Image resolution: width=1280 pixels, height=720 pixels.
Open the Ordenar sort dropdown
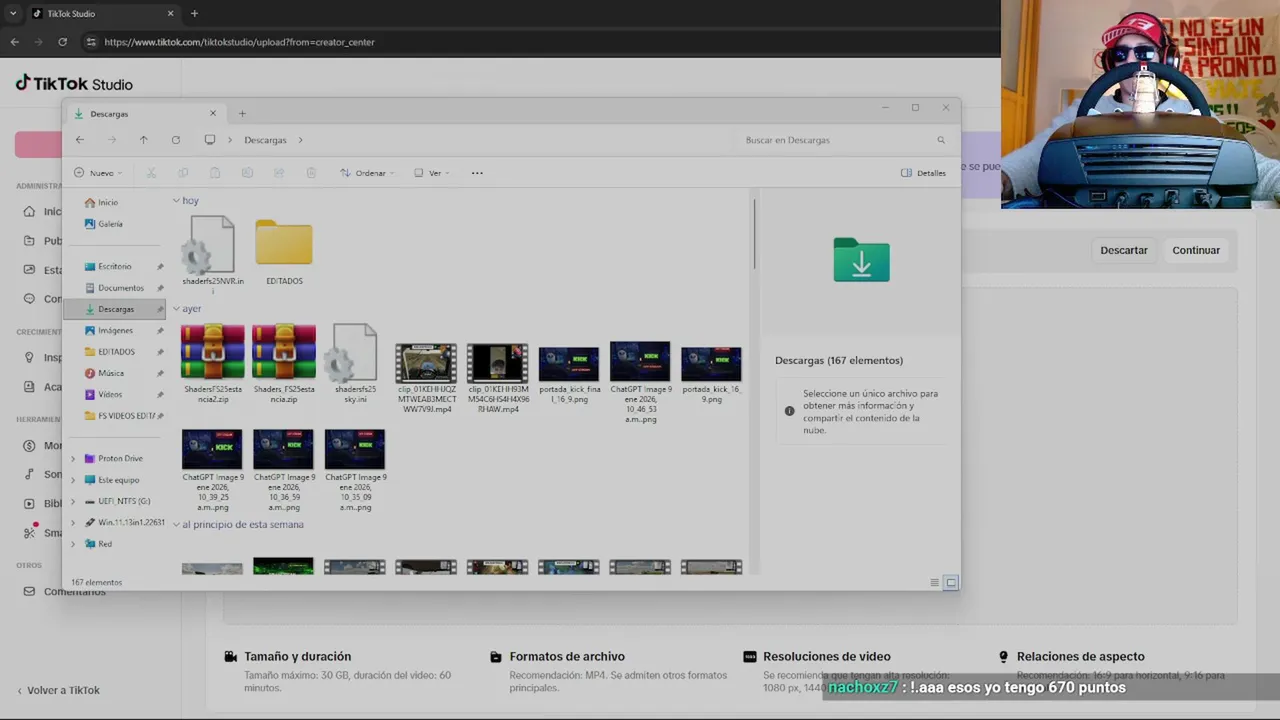click(367, 173)
